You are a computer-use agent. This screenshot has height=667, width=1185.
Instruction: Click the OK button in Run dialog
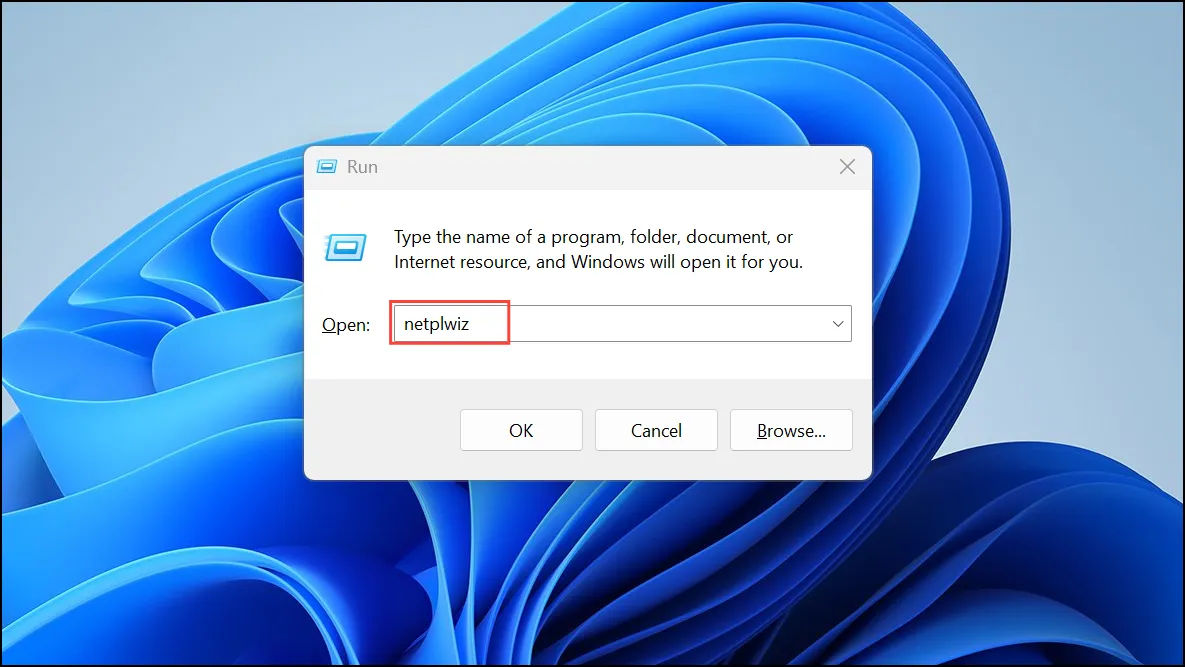(x=521, y=430)
